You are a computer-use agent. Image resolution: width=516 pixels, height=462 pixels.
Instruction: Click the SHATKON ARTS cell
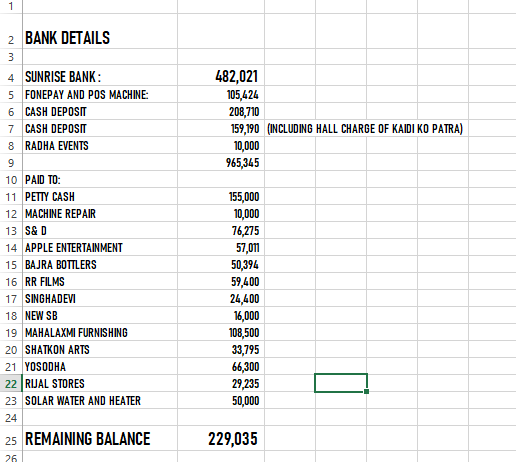click(x=100, y=349)
